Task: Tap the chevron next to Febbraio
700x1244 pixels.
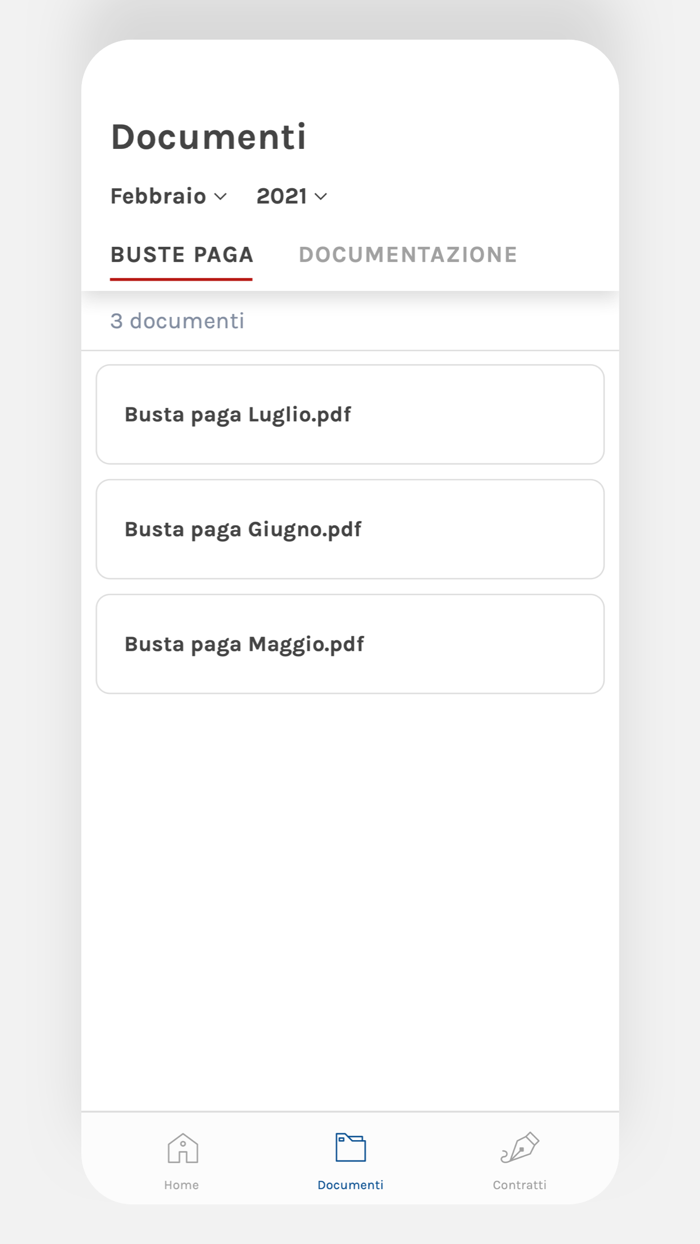Action: 219,197
